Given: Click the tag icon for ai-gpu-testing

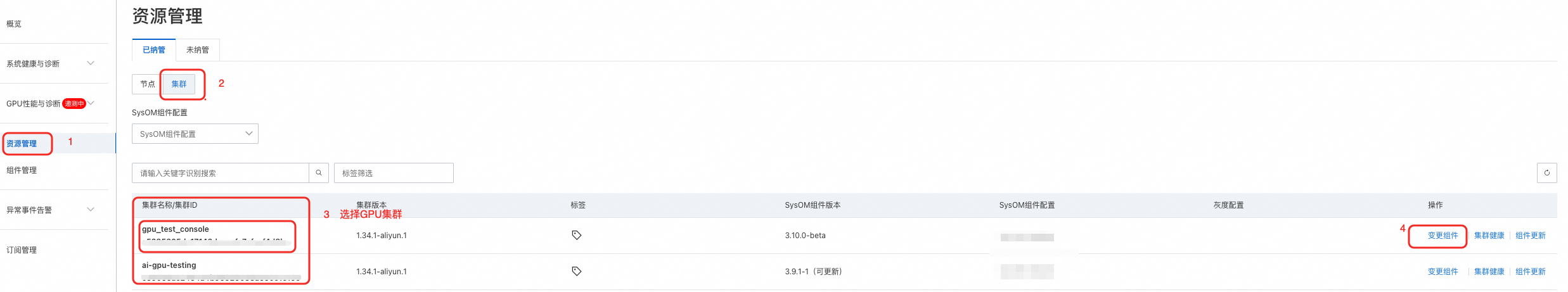Looking at the screenshot, I should coord(576,271).
